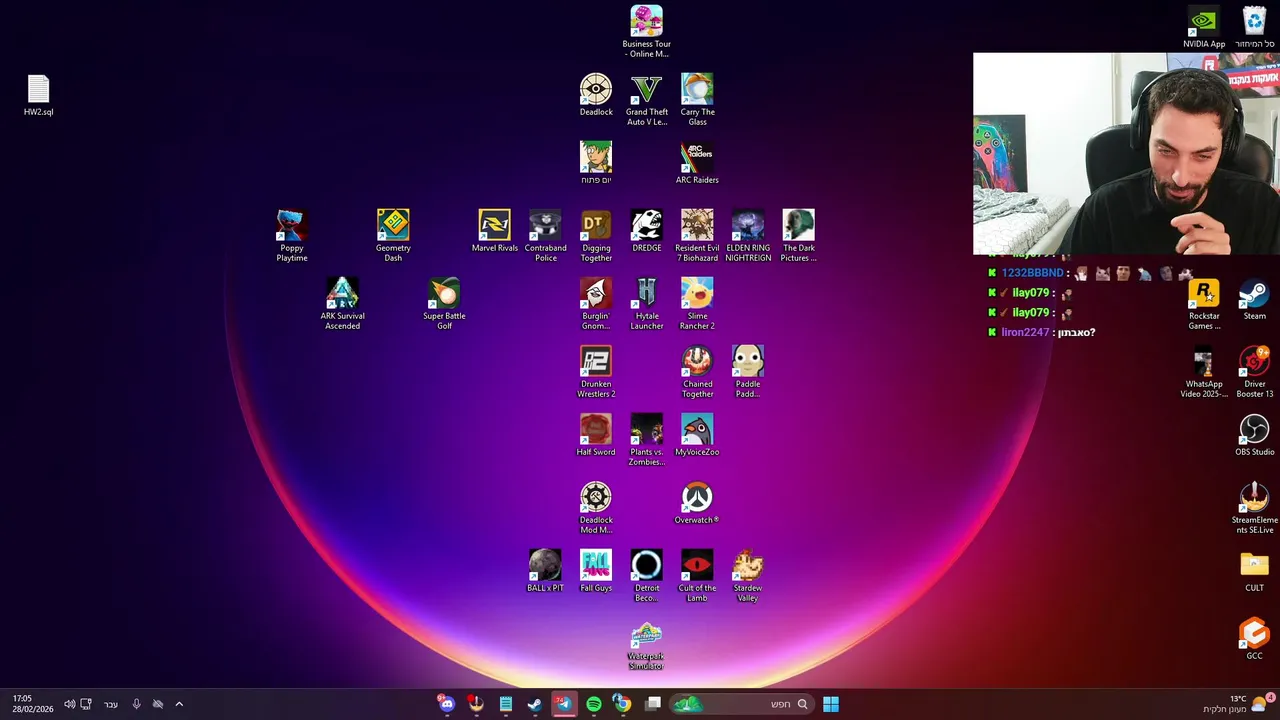Launch Grand Theft Auto V Legacy shortcut
The width and height of the screenshot is (1280, 720).
(646, 99)
